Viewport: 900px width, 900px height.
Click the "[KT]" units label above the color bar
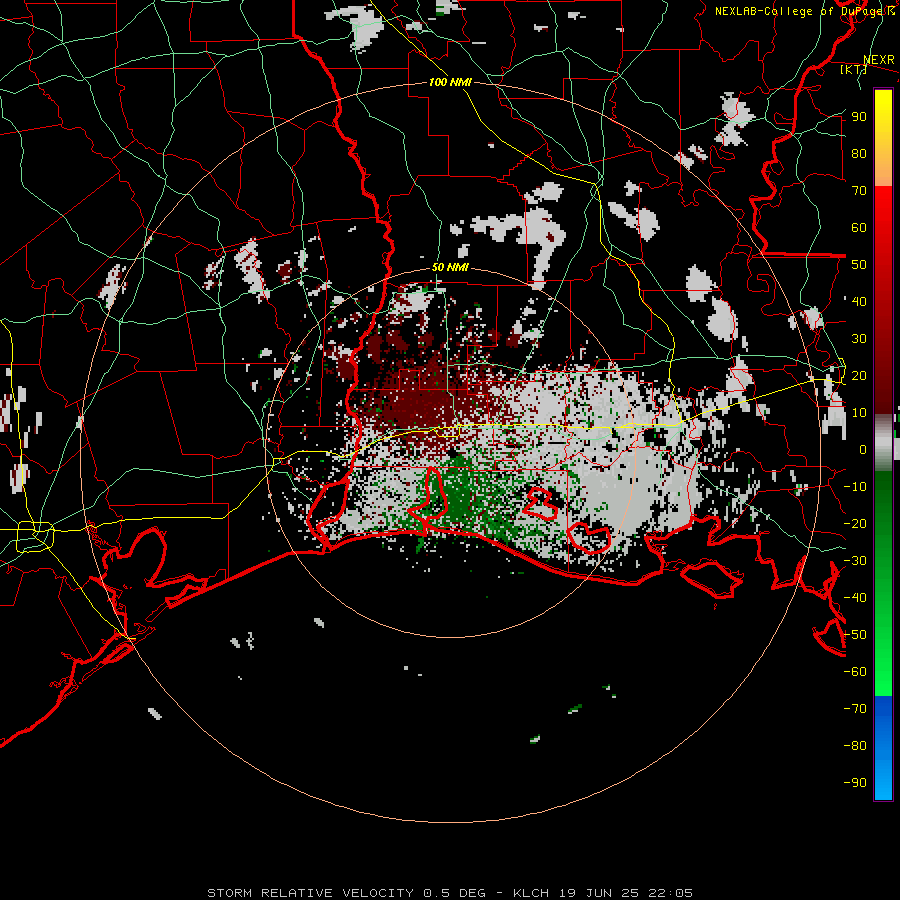[854, 69]
